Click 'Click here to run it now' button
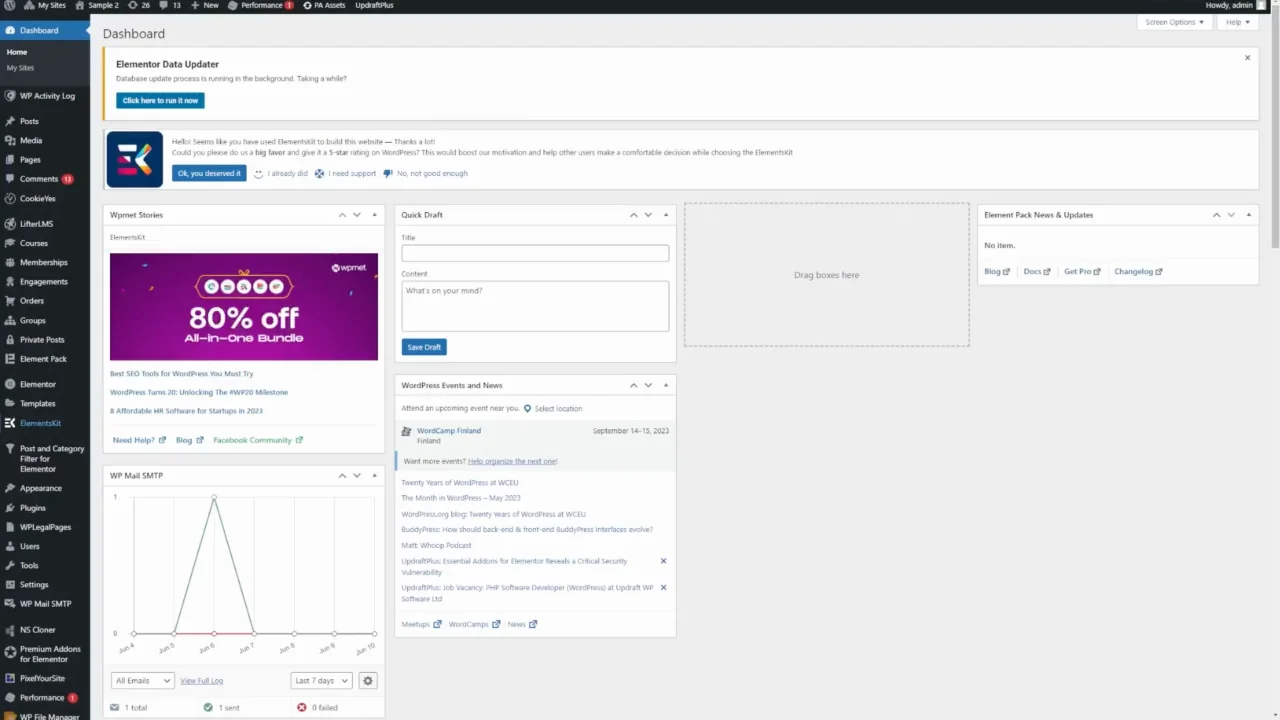 pyautogui.click(x=160, y=100)
